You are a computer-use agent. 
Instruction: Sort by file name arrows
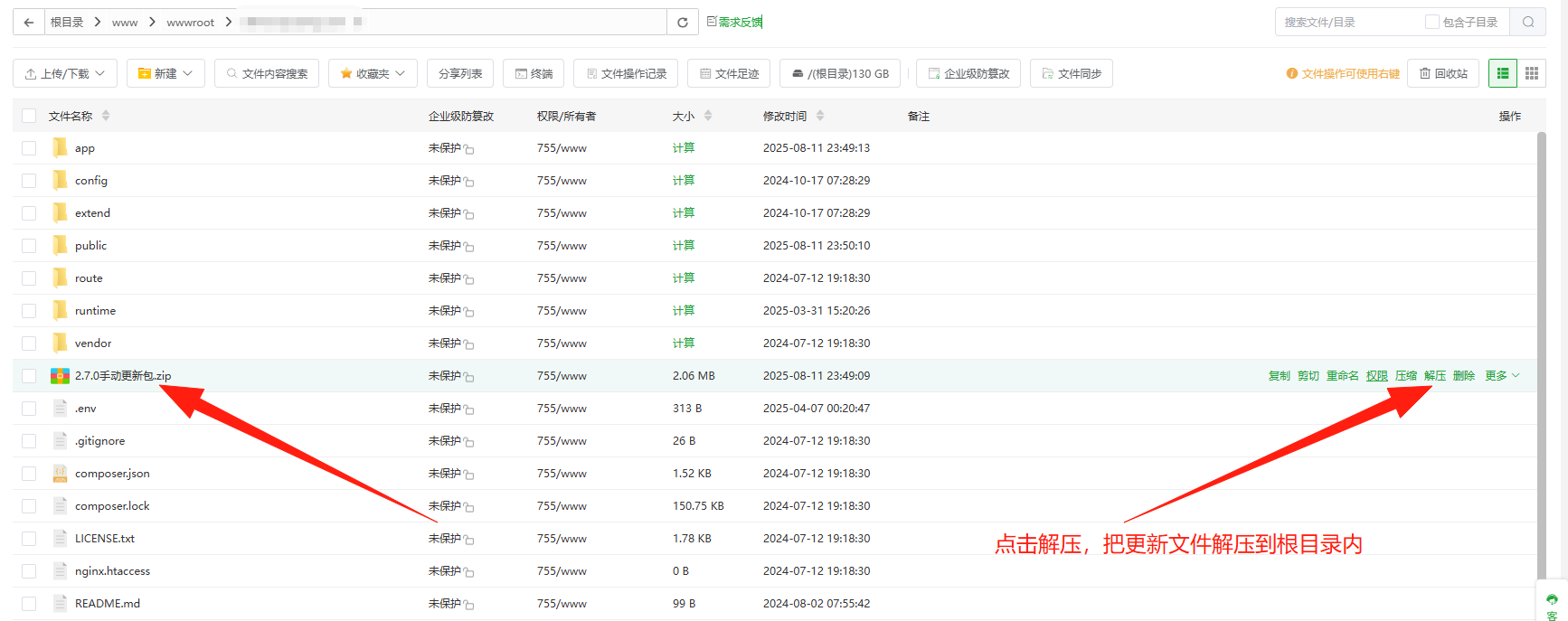tap(106, 116)
